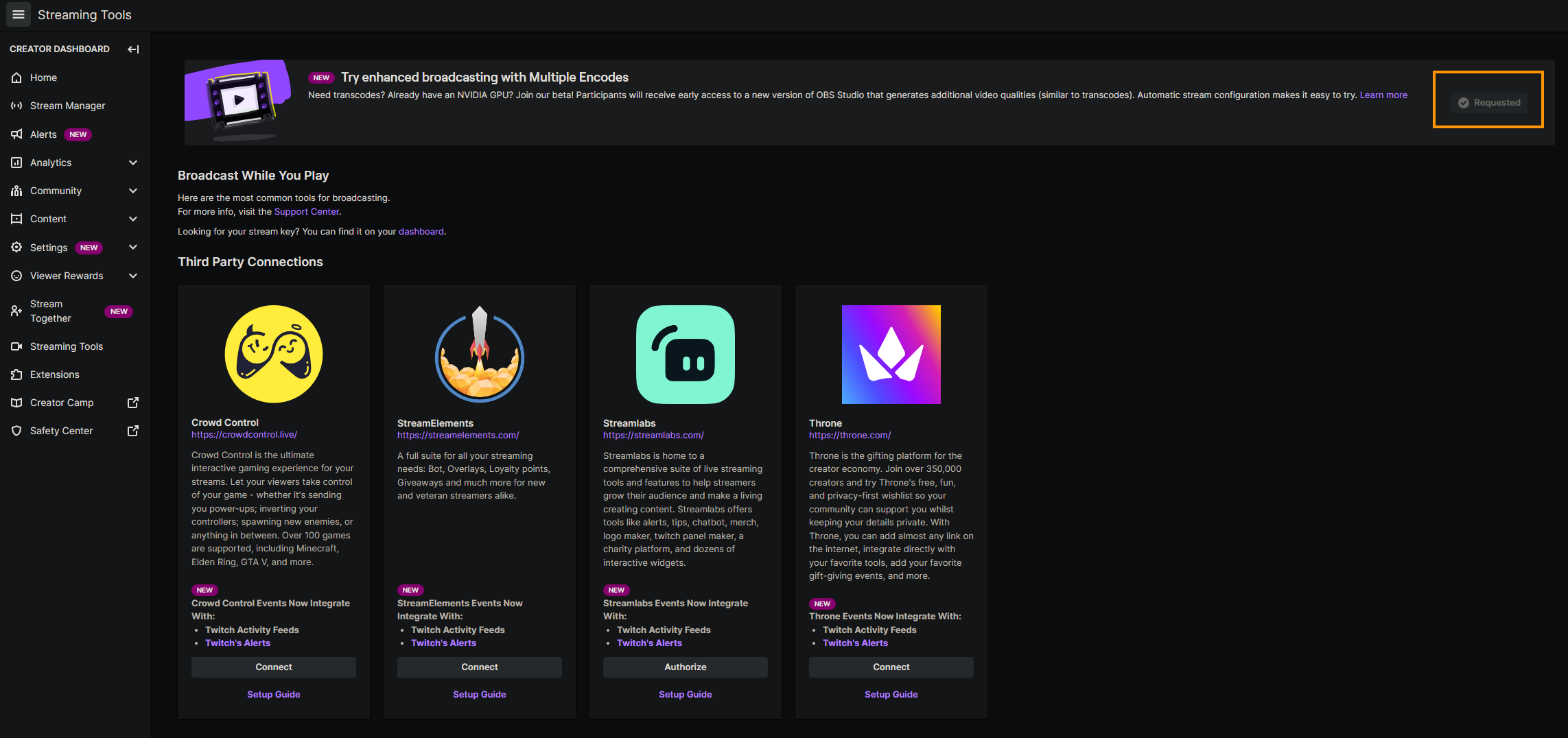
Task: Open Safety Center external link icon
Action: [133, 431]
